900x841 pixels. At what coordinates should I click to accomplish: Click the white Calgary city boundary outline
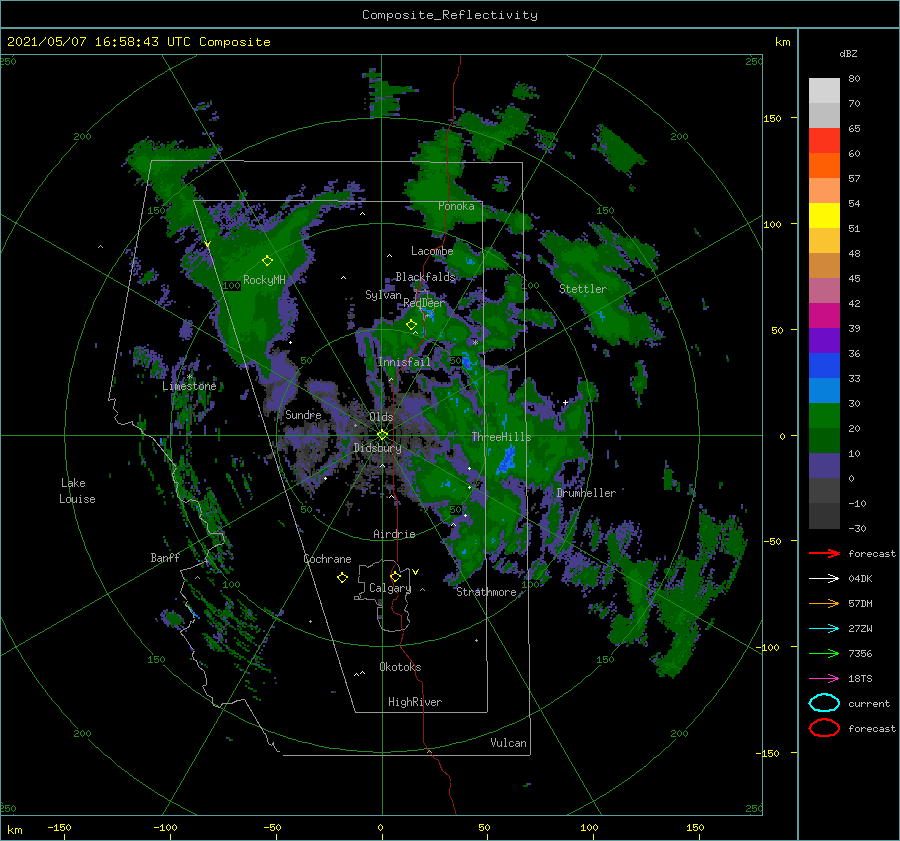pos(383,597)
